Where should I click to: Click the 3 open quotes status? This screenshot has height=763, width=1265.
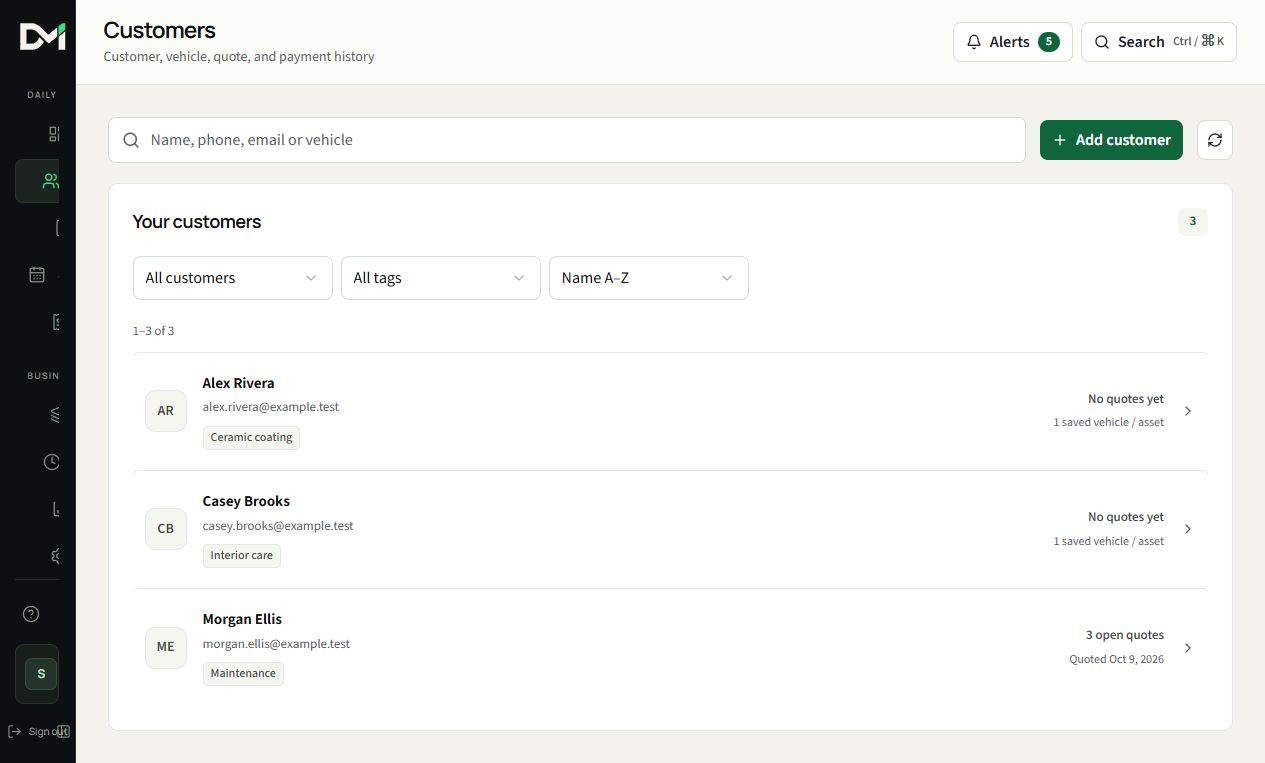pos(1125,635)
